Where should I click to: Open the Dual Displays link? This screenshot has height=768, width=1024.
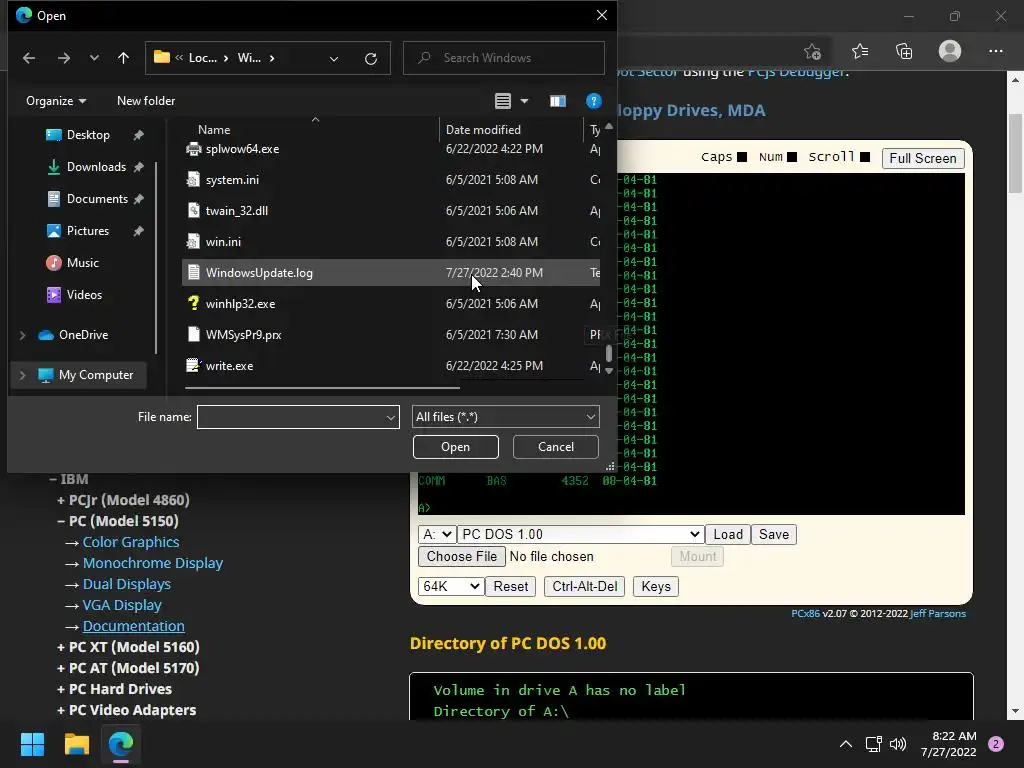click(x=127, y=584)
